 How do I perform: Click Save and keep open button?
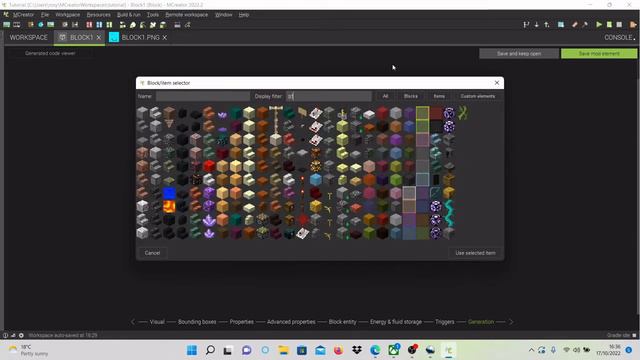click(x=519, y=53)
